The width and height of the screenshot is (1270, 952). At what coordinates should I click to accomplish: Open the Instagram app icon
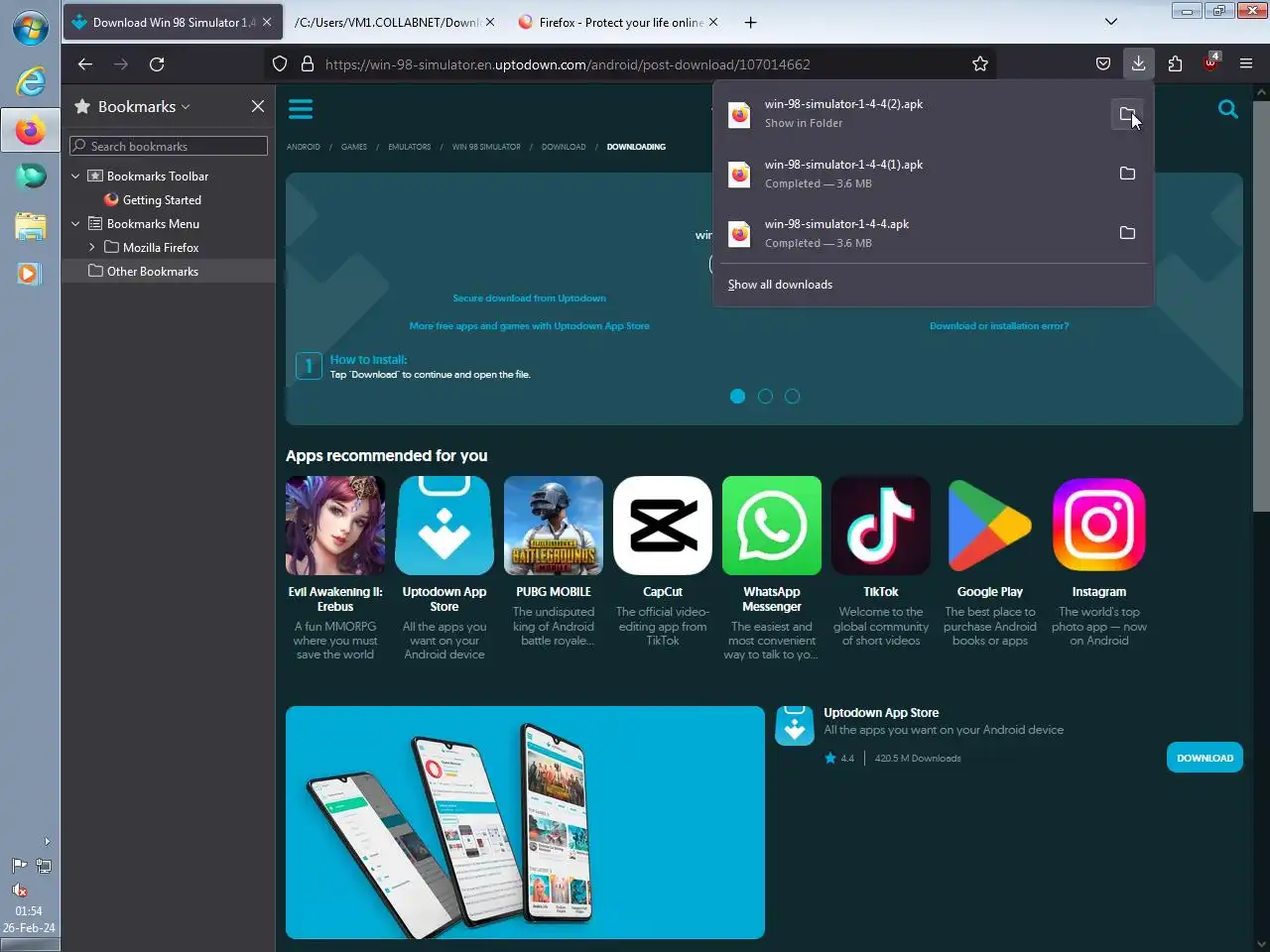coord(1099,526)
